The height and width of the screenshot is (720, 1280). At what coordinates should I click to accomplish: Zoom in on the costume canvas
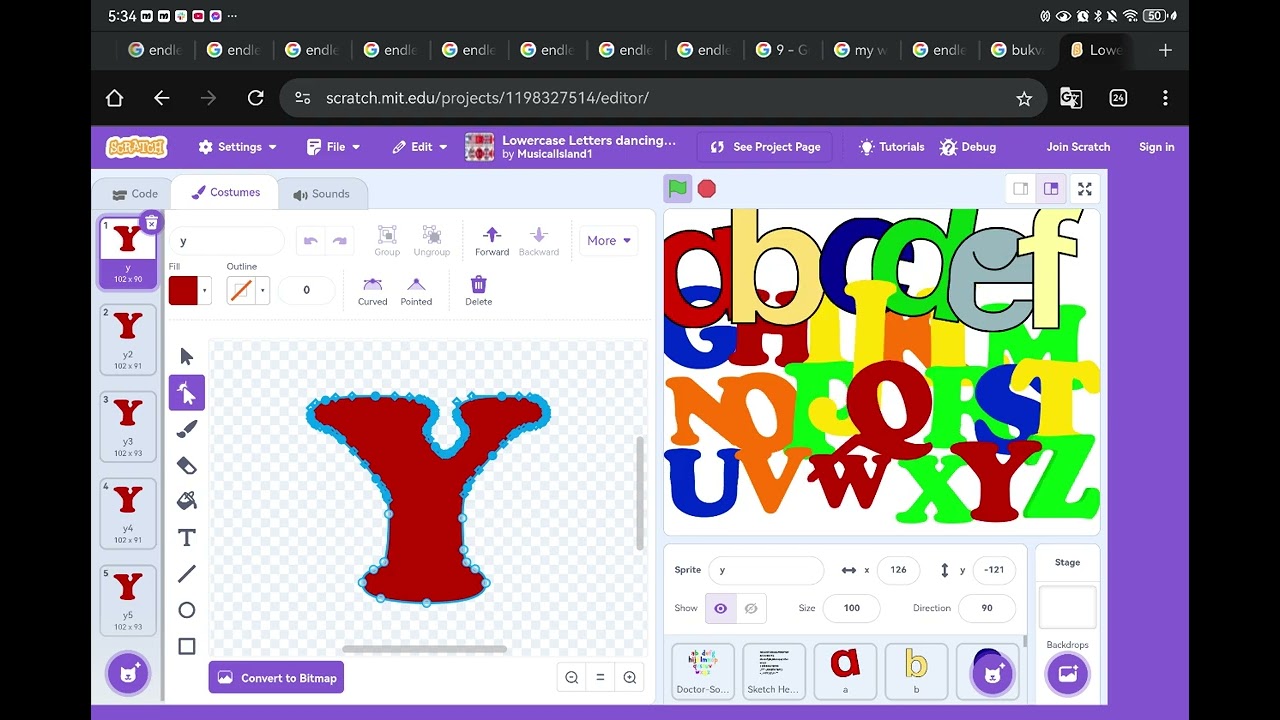click(x=630, y=678)
